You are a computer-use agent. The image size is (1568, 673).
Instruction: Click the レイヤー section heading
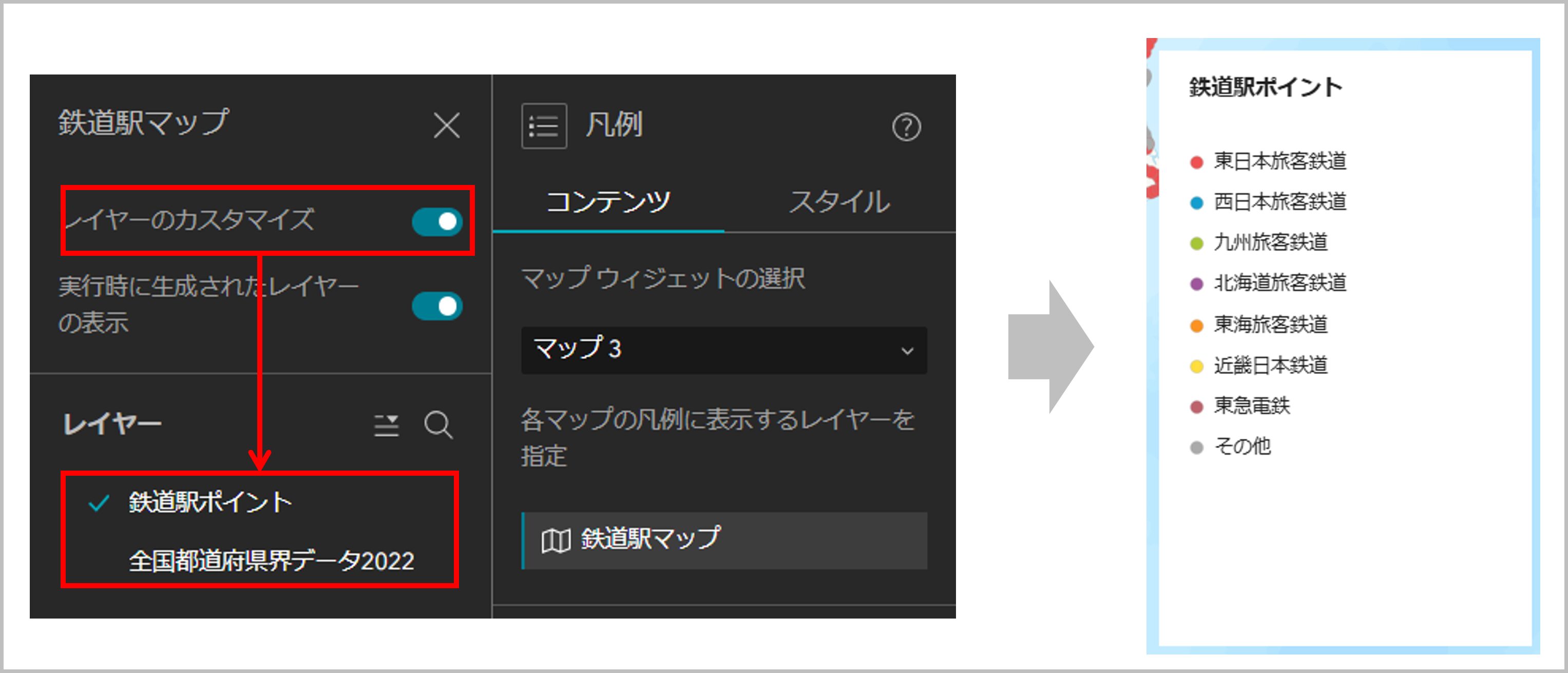point(112,424)
